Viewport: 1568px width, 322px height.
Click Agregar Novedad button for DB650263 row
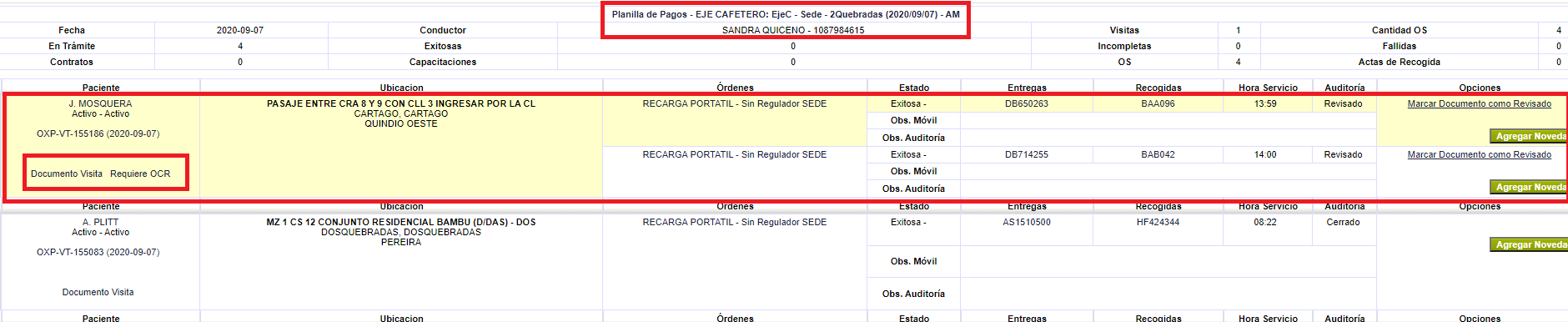coord(1530,136)
